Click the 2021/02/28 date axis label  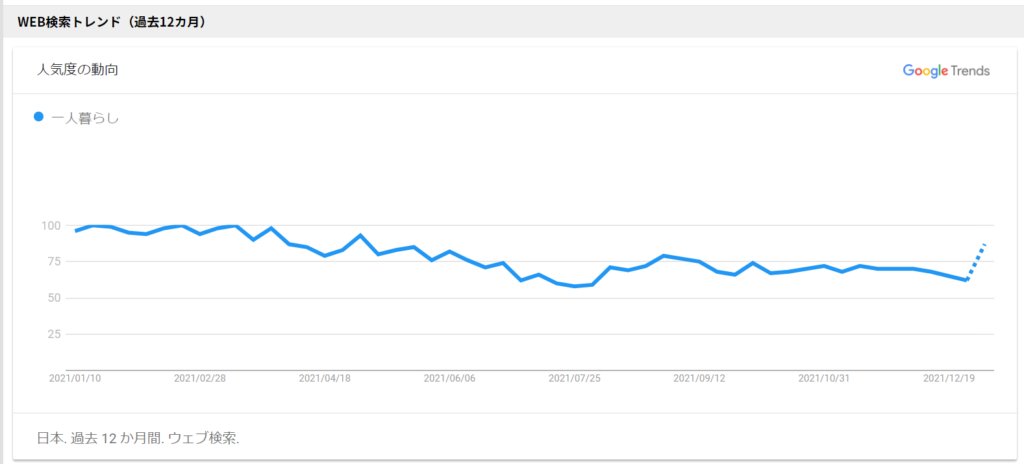click(199, 378)
